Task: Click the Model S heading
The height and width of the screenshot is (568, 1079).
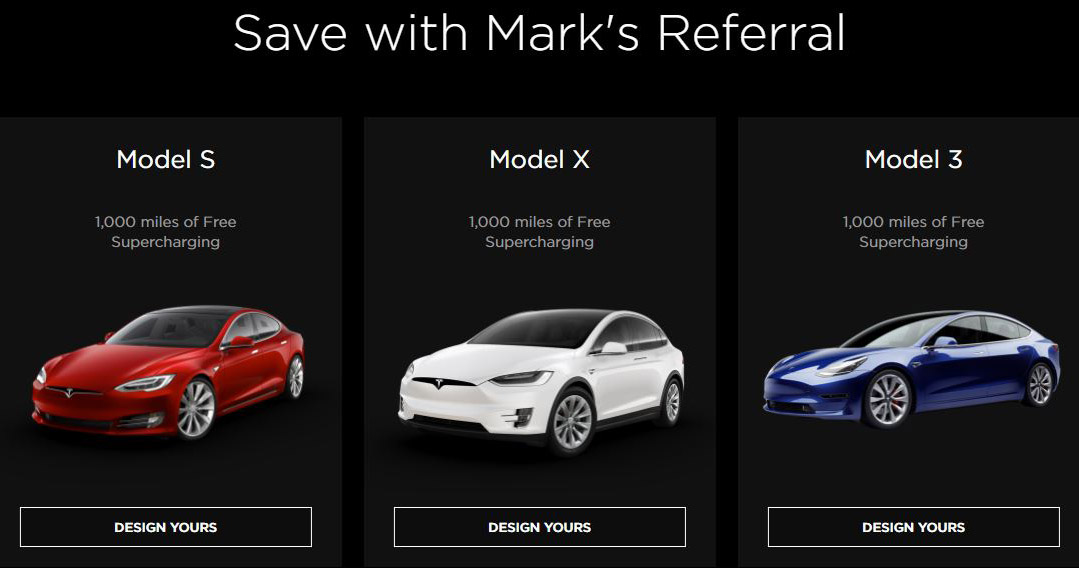Action: [166, 160]
